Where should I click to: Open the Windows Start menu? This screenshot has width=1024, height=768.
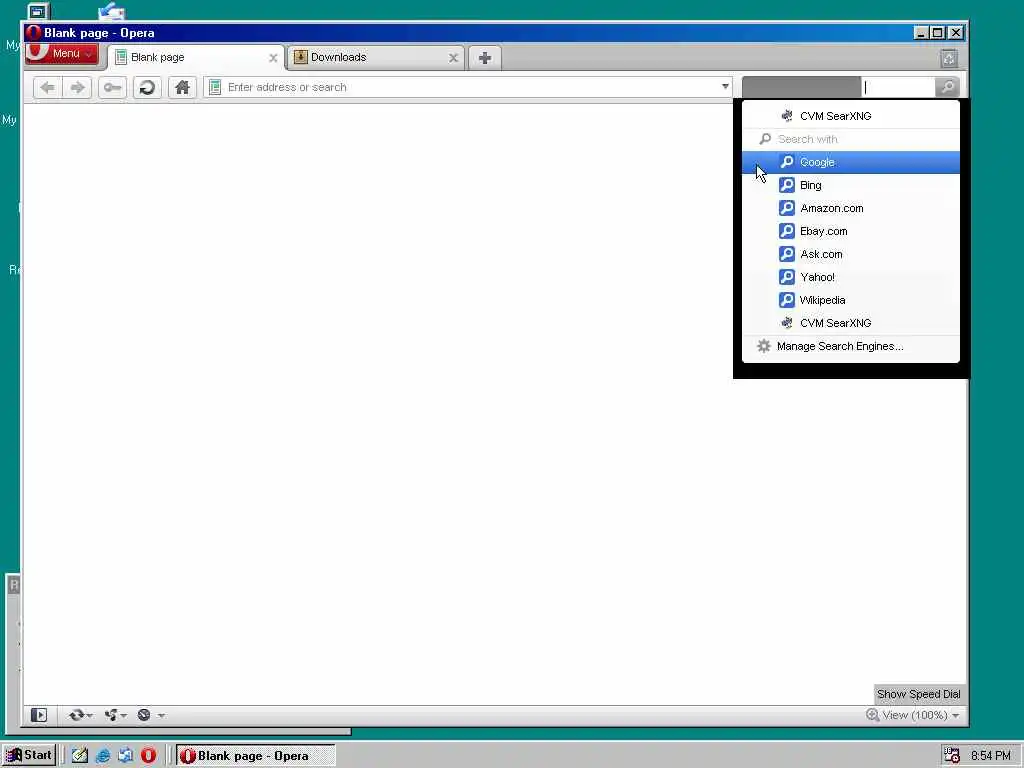(29, 756)
